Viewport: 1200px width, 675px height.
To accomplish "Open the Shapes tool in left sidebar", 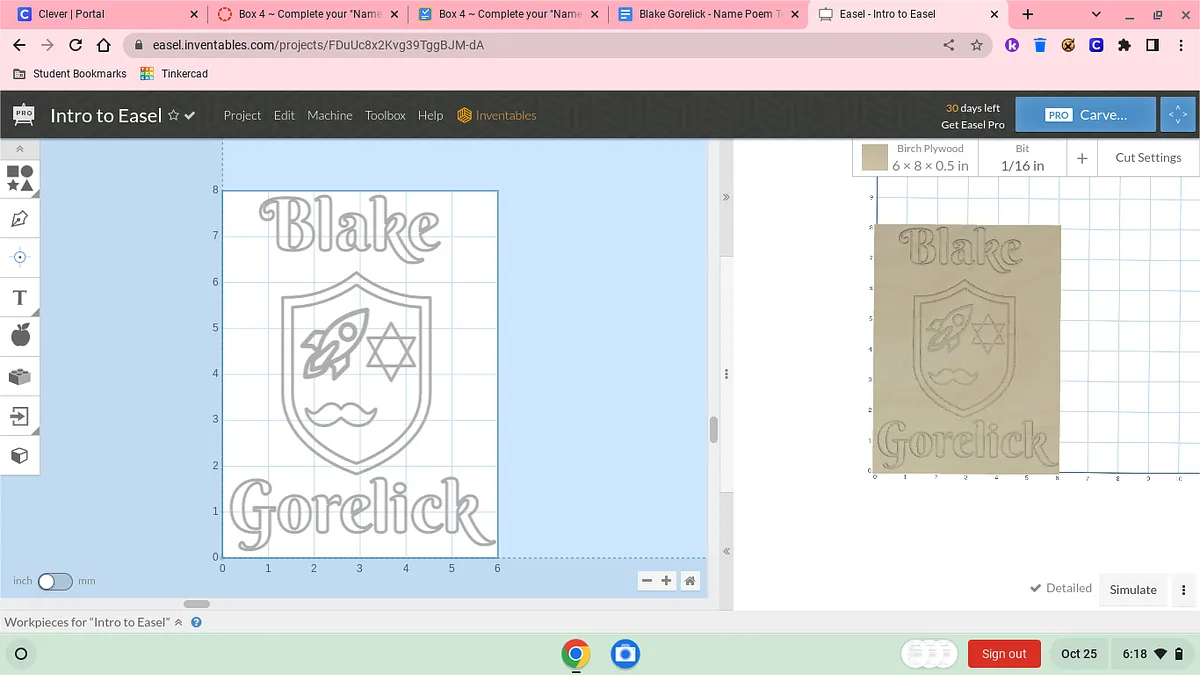I will pyautogui.click(x=20, y=178).
